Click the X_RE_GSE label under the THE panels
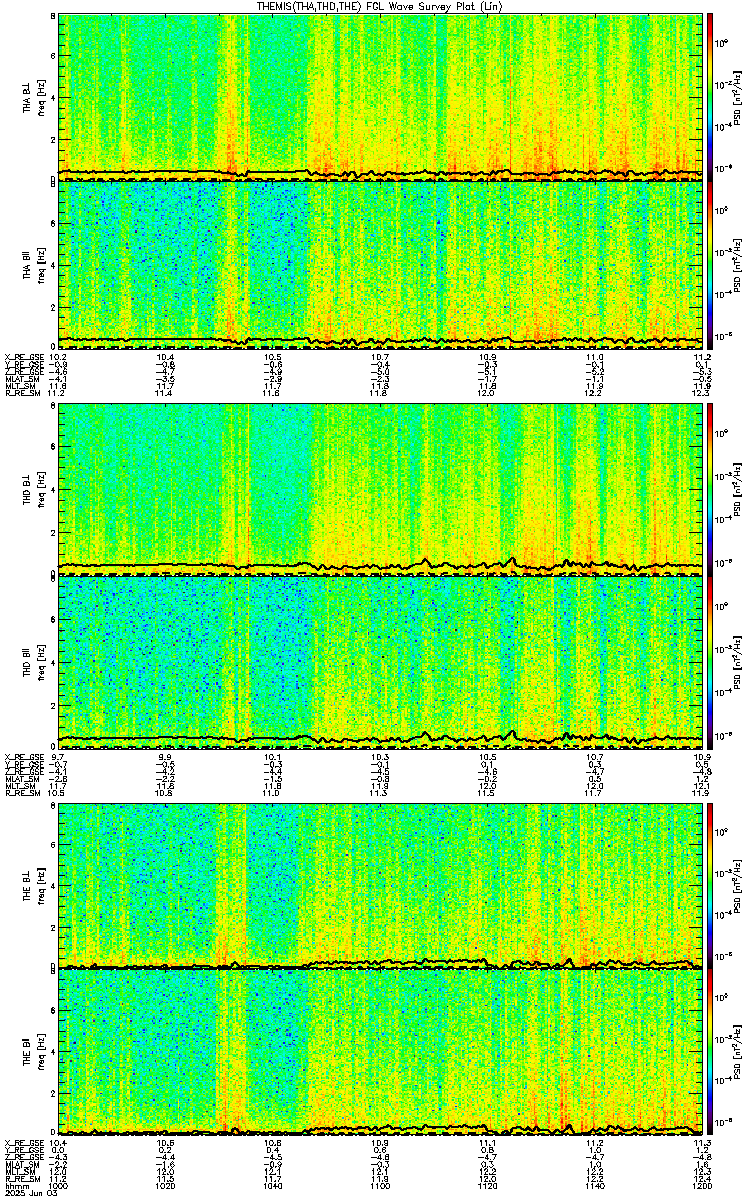 click(22, 1143)
